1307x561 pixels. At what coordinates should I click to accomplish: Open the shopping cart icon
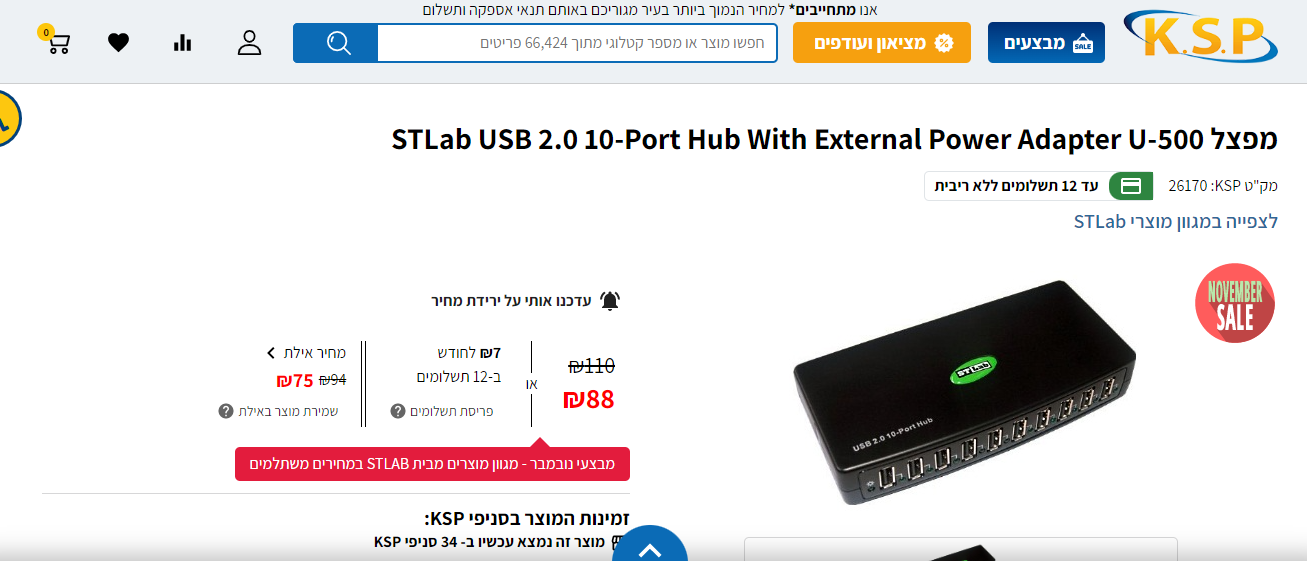pos(56,42)
